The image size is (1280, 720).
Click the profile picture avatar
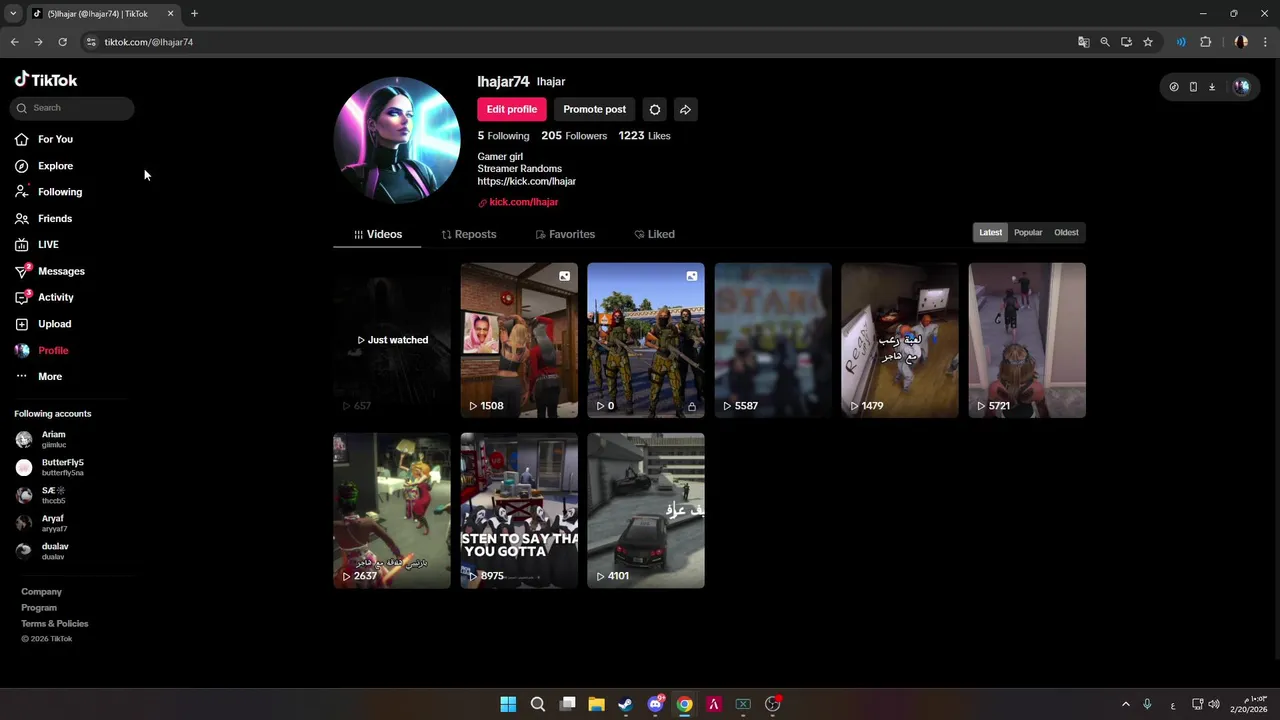tap(397, 140)
